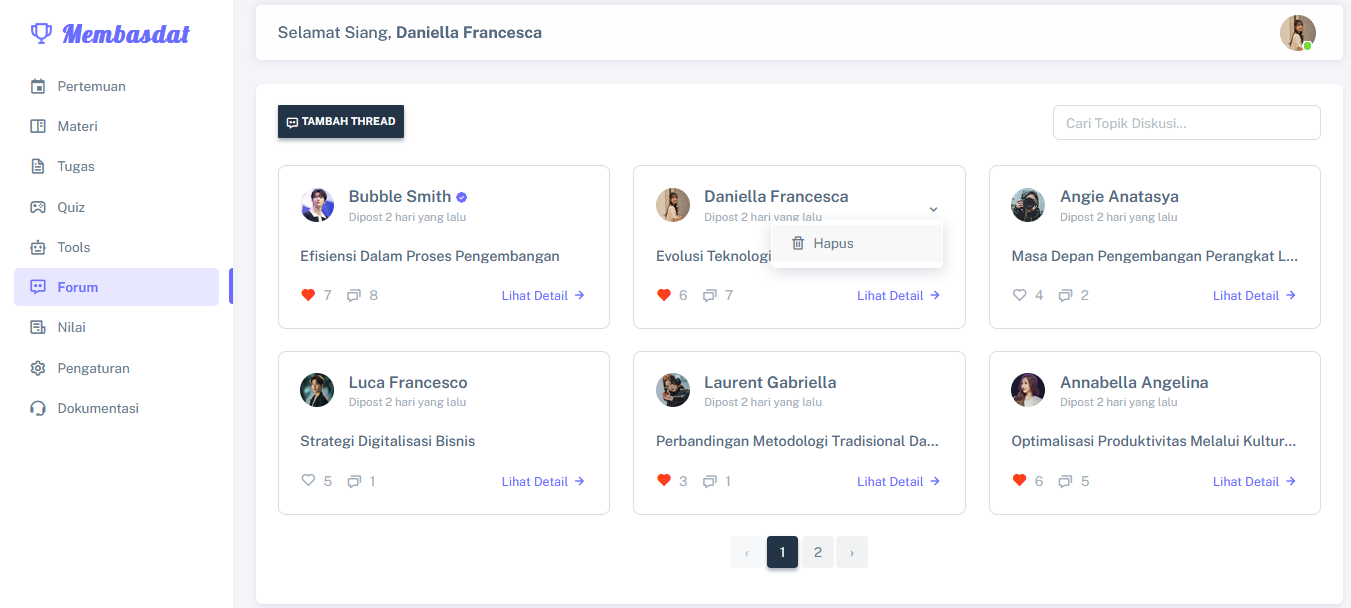Click the Quiz gamepad icon
This screenshot has width=1351, height=608.
[x=38, y=207]
